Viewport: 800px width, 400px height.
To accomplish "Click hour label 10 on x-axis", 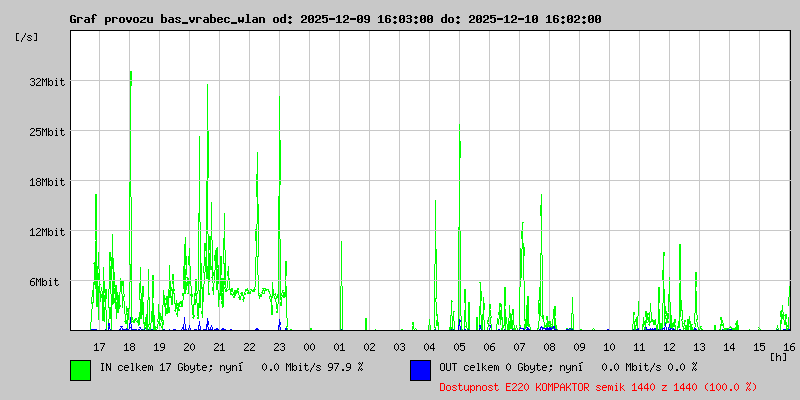I will tap(609, 347).
